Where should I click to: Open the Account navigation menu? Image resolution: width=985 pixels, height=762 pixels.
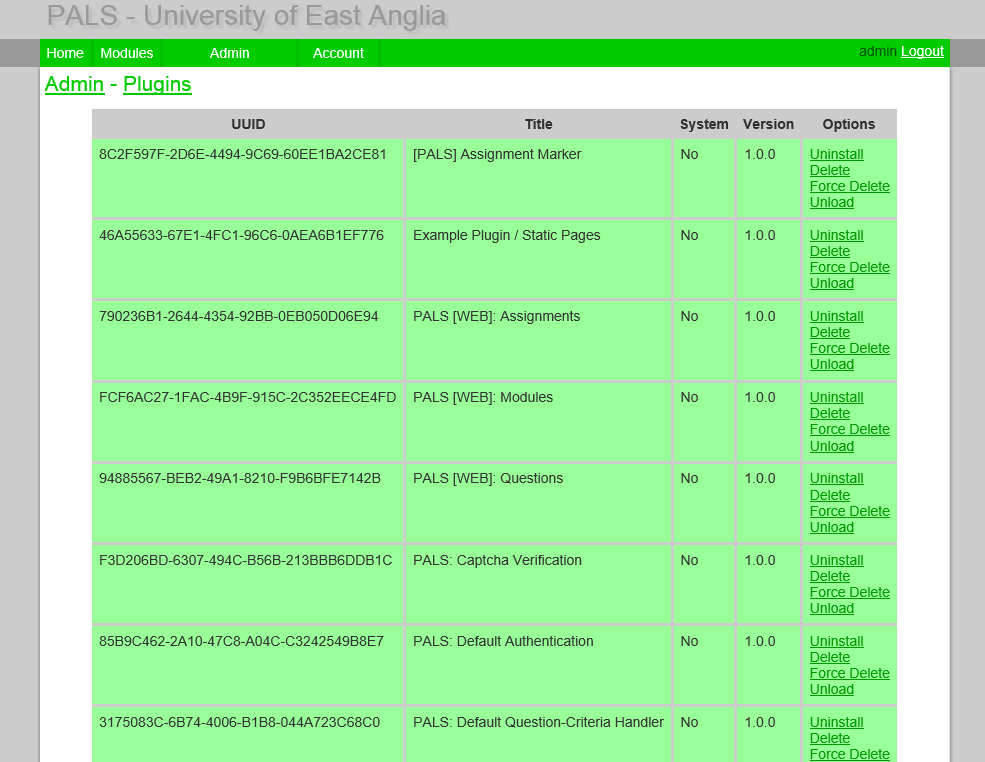(x=338, y=53)
